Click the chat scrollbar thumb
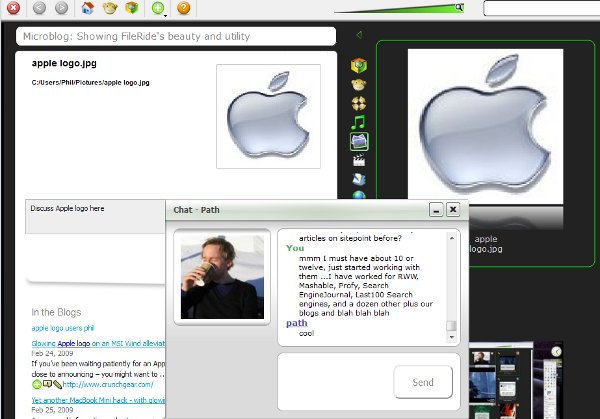 point(452,326)
